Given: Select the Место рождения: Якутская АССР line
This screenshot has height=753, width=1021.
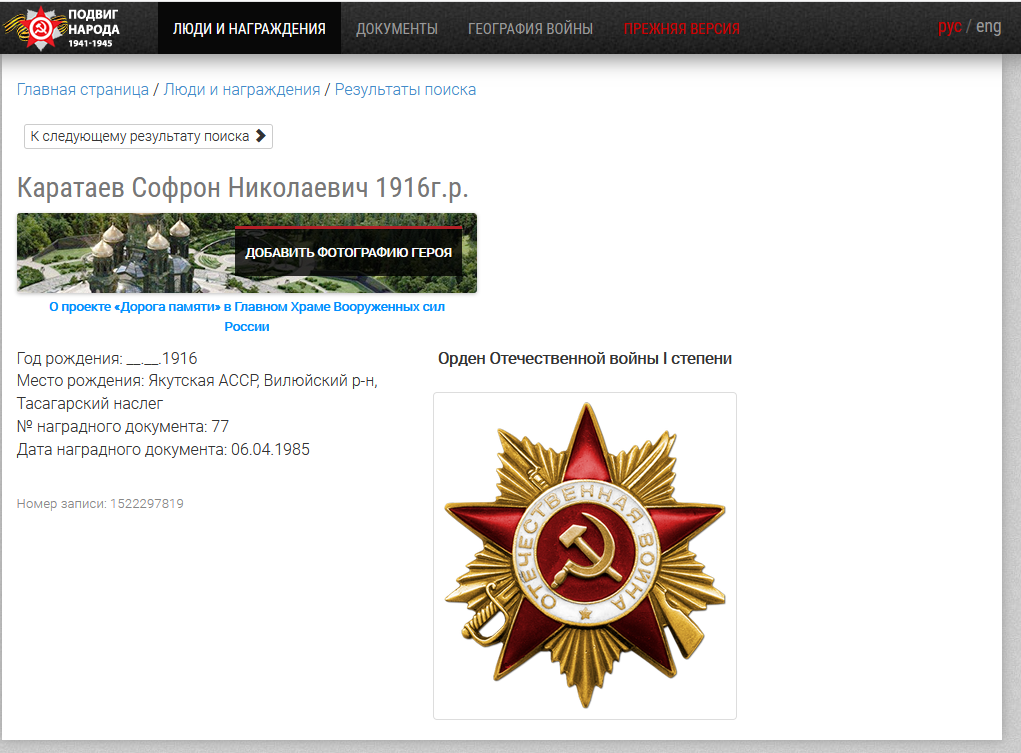Looking at the screenshot, I should (197, 380).
